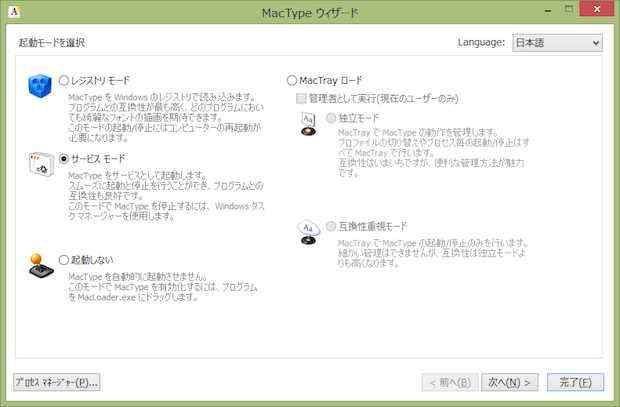Select the 互換性重視モード radio option
This screenshot has width=620, height=407.
pos(331,226)
